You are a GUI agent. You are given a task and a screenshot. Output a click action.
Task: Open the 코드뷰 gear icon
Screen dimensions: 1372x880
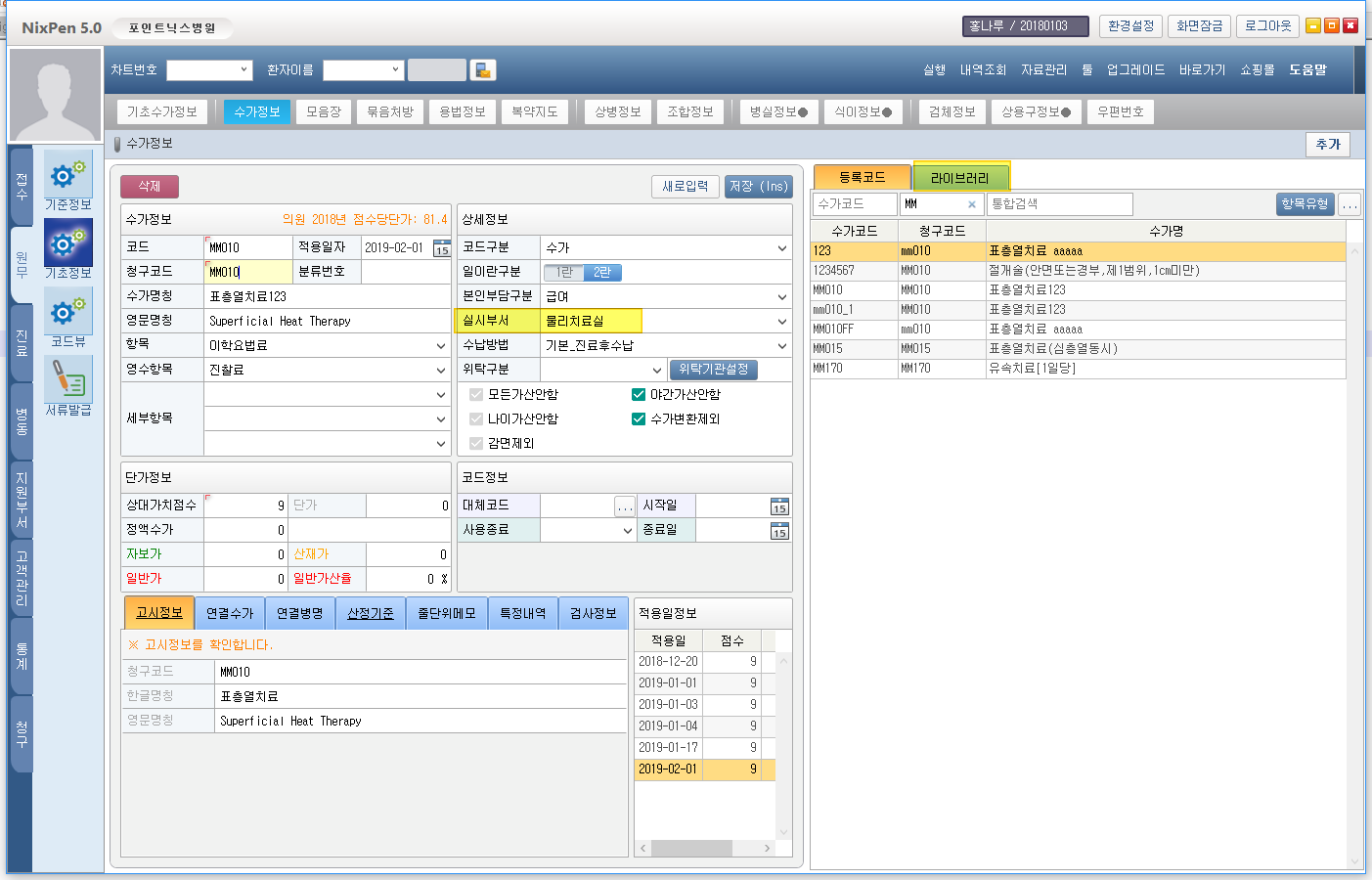pos(67,311)
